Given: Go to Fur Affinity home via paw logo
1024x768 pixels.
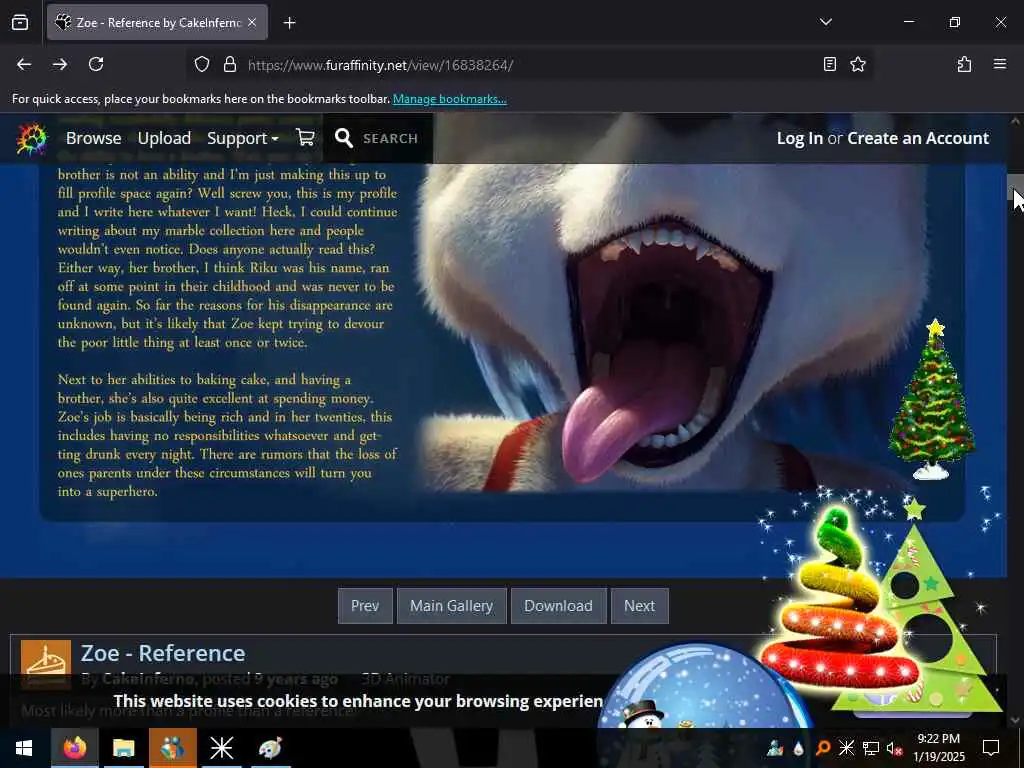Looking at the screenshot, I should [x=32, y=138].
